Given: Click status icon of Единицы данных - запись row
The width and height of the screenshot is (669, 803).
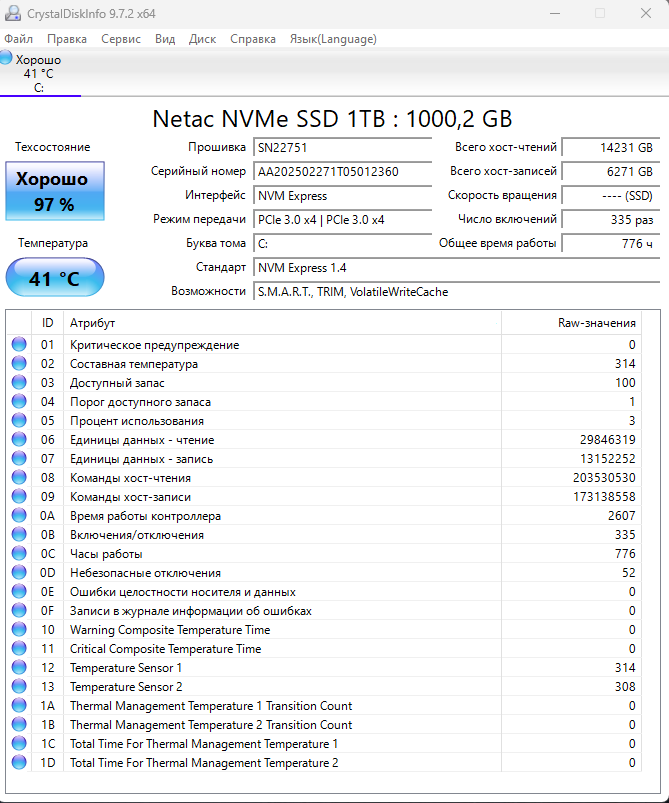Looking at the screenshot, I should coord(19,458).
